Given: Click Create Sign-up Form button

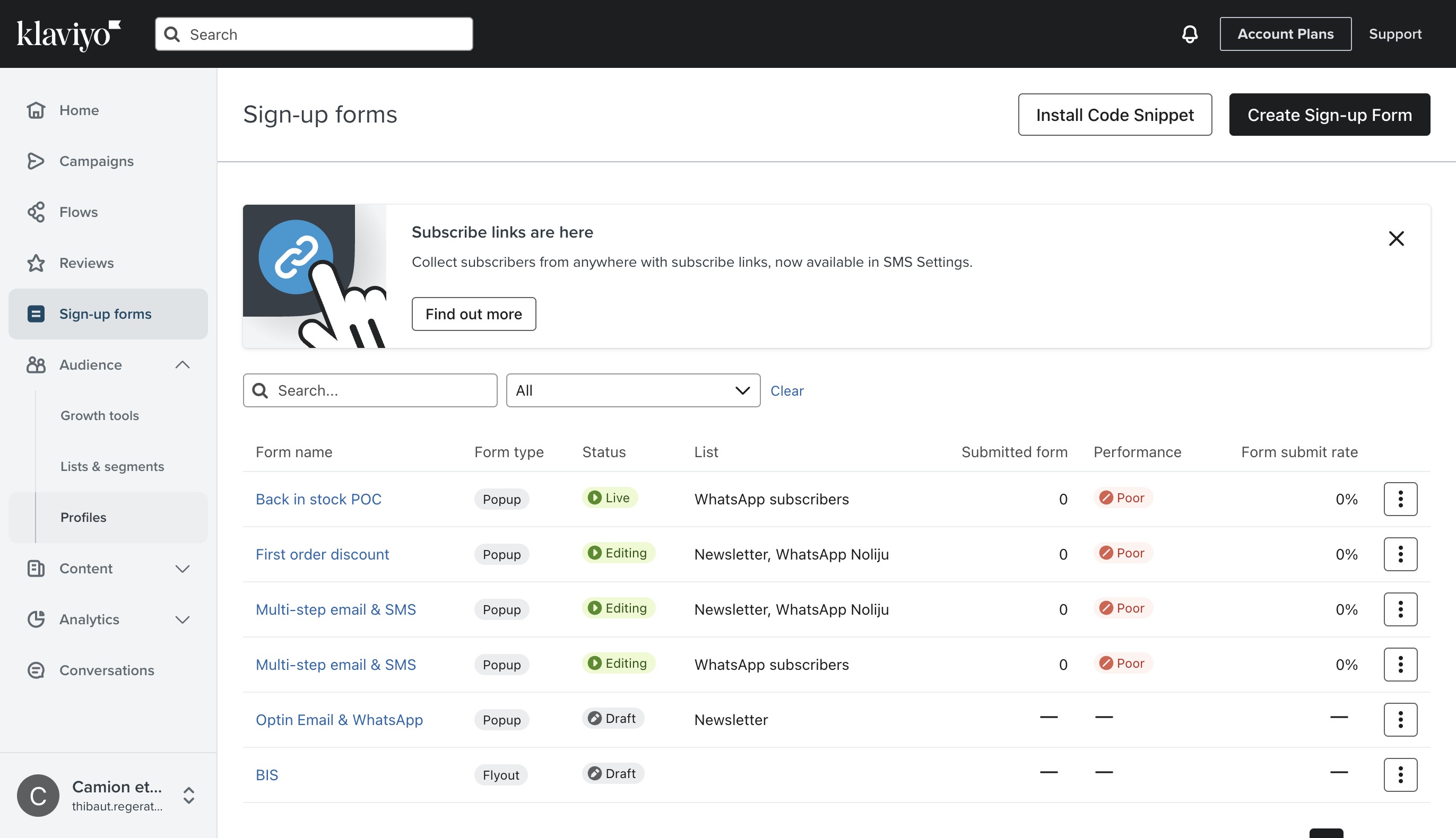Looking at the screenshot, I should [1329, 115].
